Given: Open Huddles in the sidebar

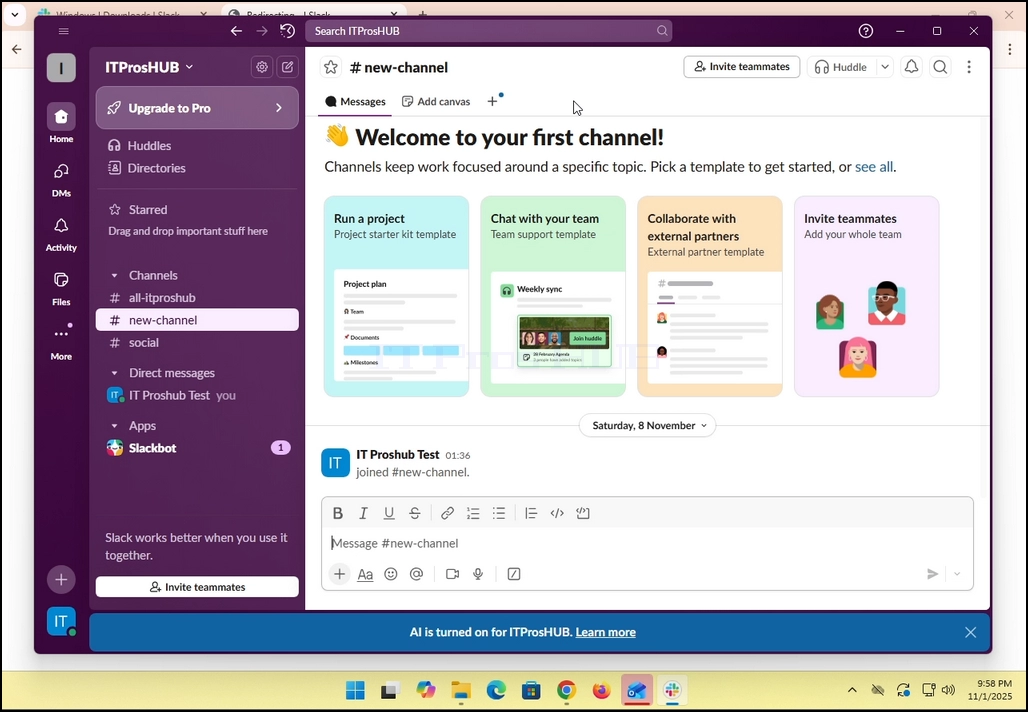Looking at the screenshot, I should pyautogui.click(x=197, y=146).
